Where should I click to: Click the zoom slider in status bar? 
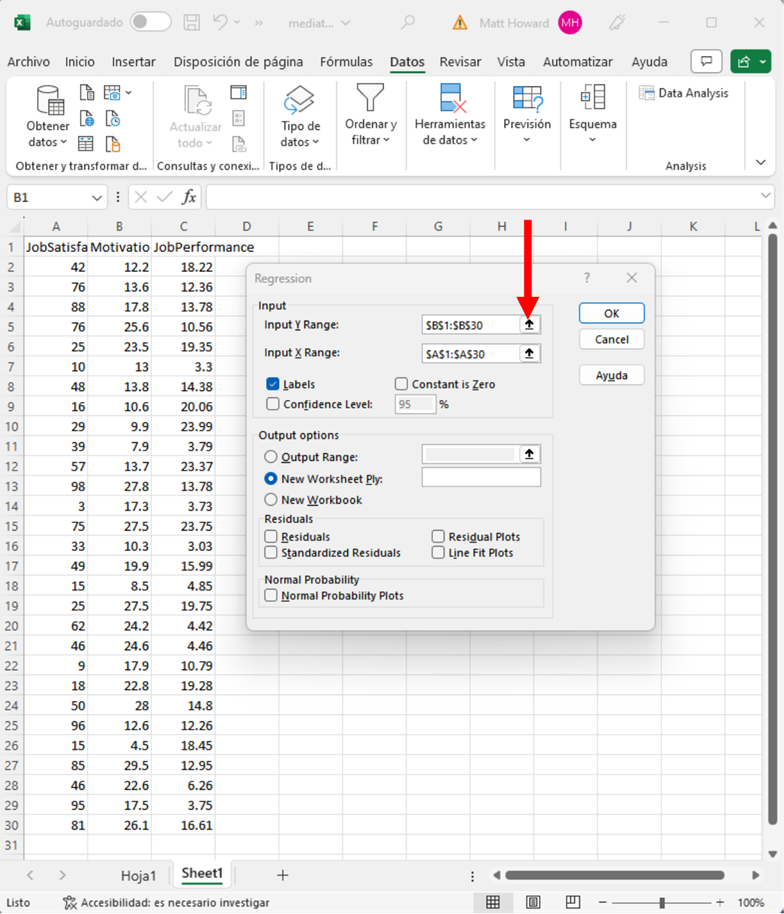pos(662,902)
